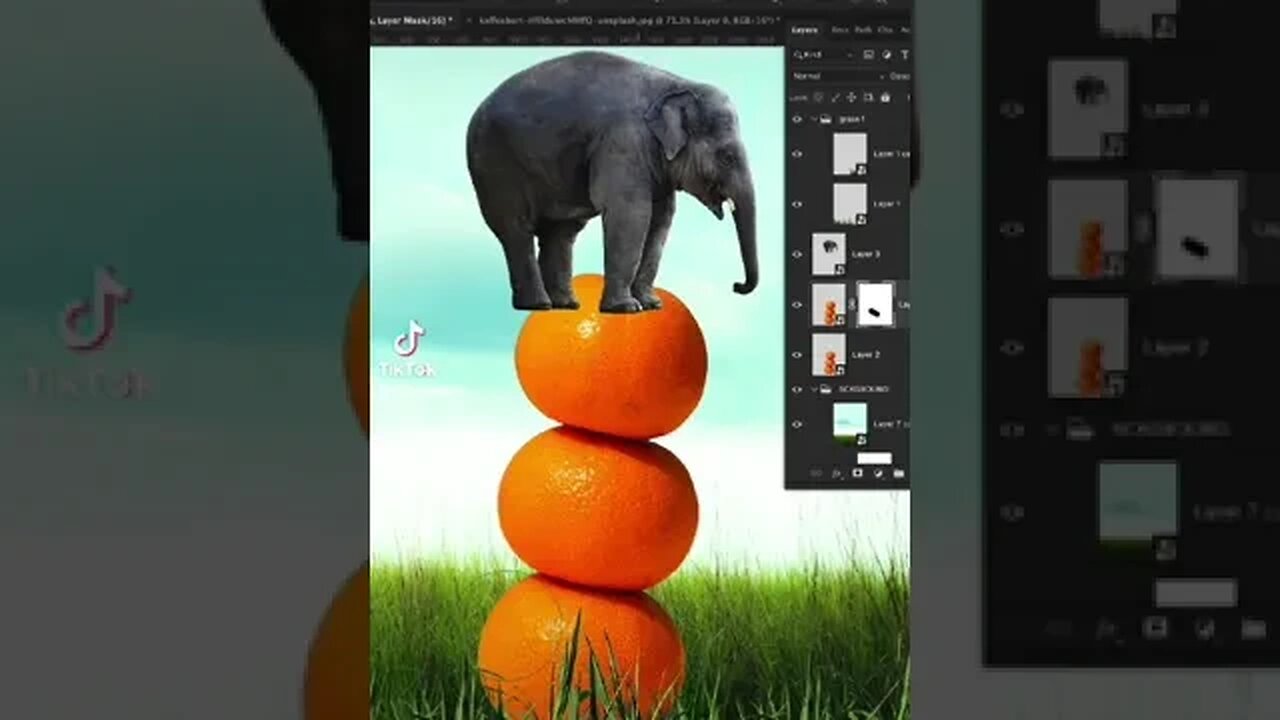Filter layers by type layer icon
This screenshot has width=1280, height=720.
tap(905, 54)
